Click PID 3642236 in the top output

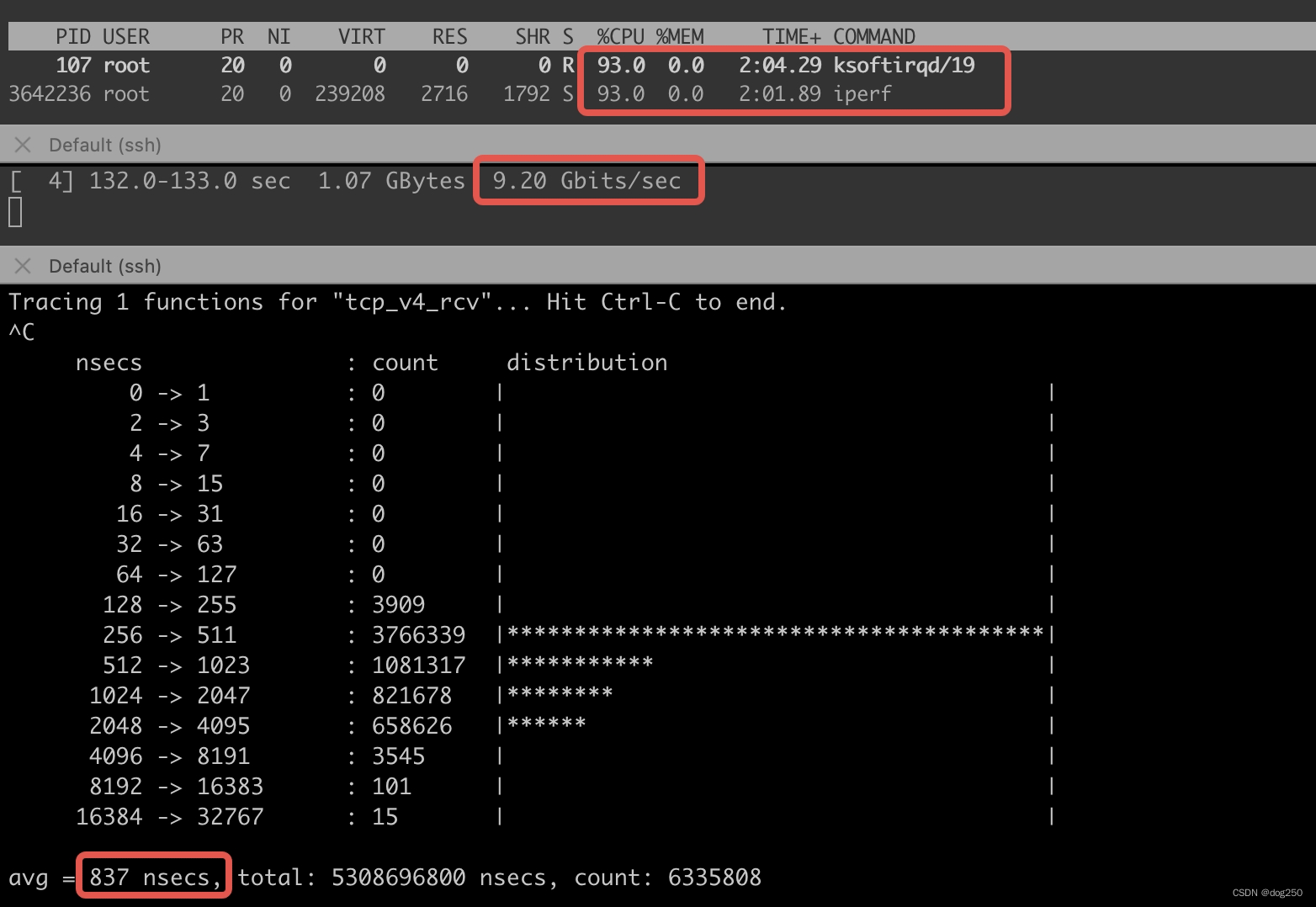50,93
